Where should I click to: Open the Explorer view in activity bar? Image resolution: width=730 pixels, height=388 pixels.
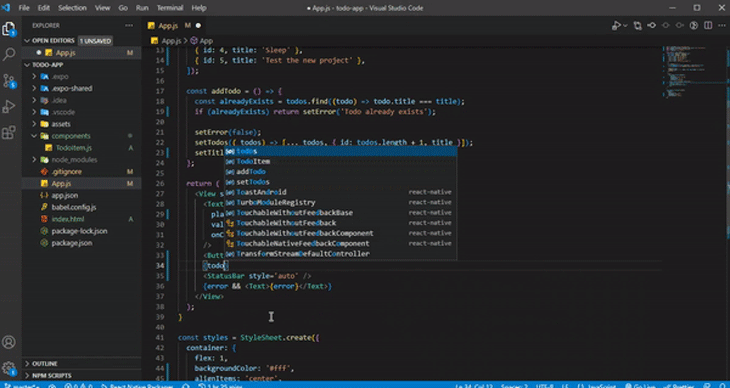coord(9,29)
